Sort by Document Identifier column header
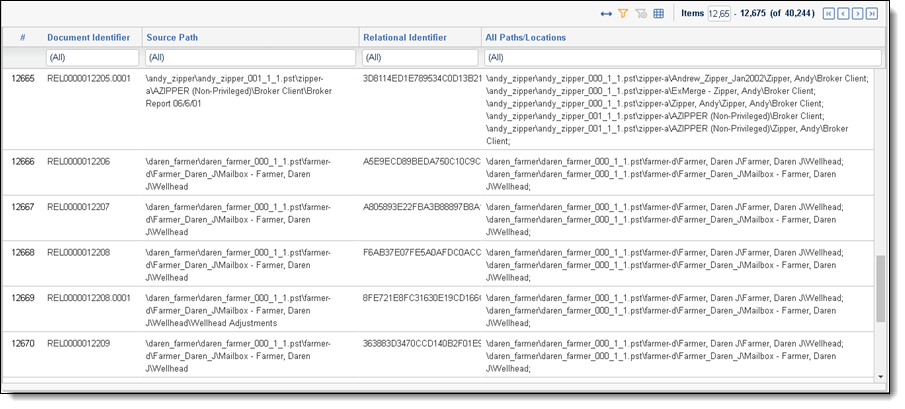 click(88, 37)
